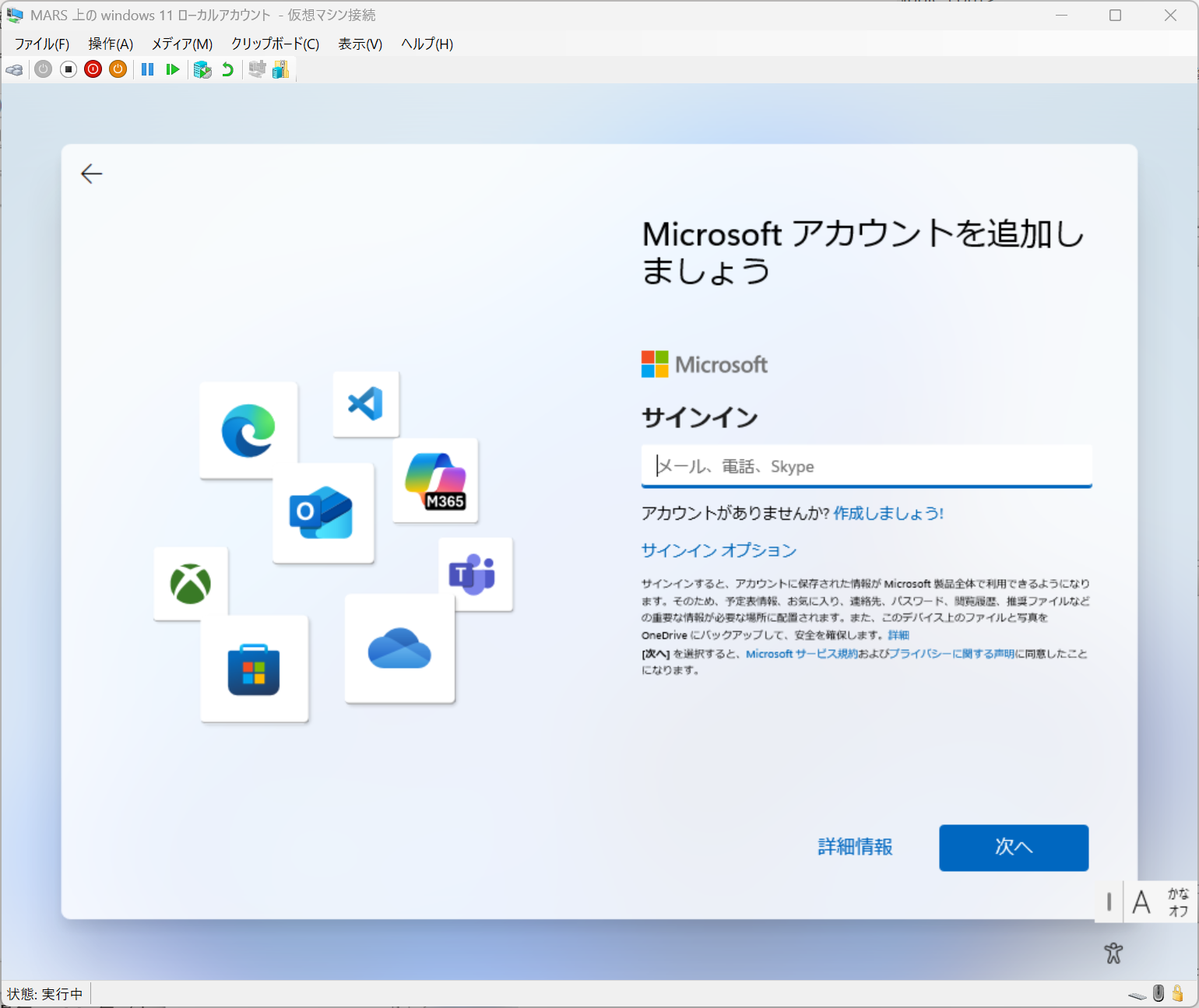1199x1008 pixels.
Task: Click the green Revert arrow icon
Action: tap(227, 70)
